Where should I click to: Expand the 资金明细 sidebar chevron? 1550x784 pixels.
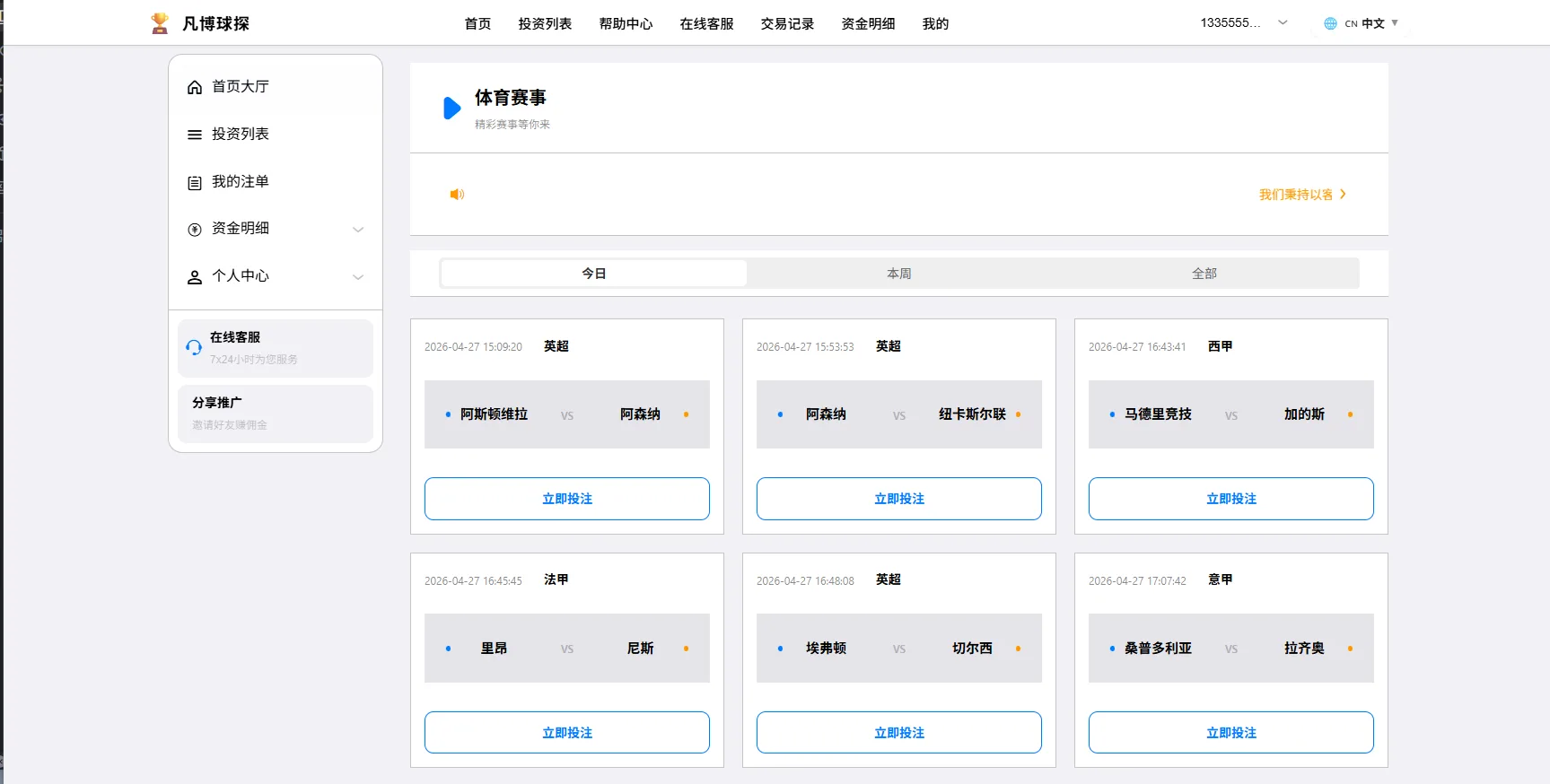tap(358, 230)
